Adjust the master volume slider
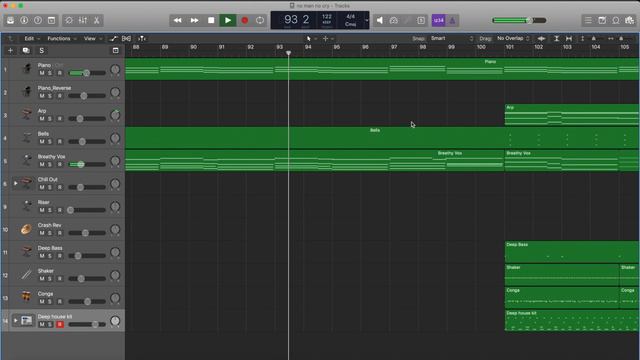The image size is (640, 360). pos(519,20)
